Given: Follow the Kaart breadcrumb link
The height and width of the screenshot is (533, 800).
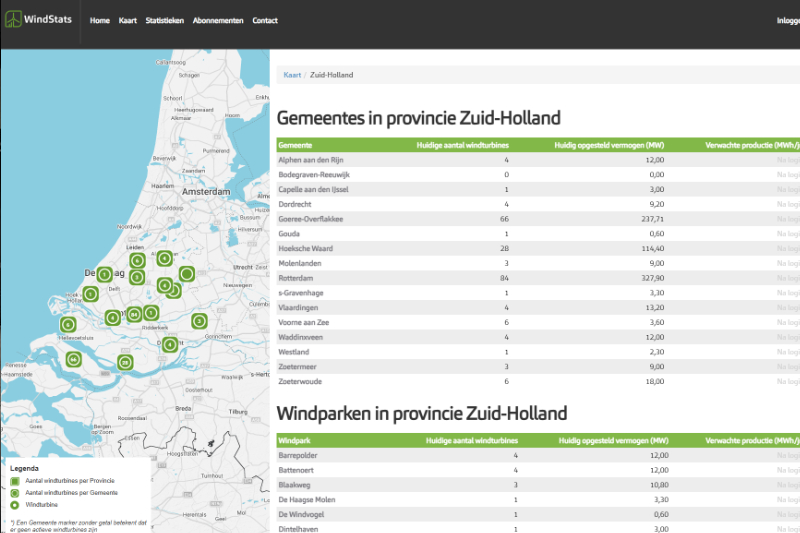Looking at the screenshot, I should pyautogui.click(x=292, y=75).
